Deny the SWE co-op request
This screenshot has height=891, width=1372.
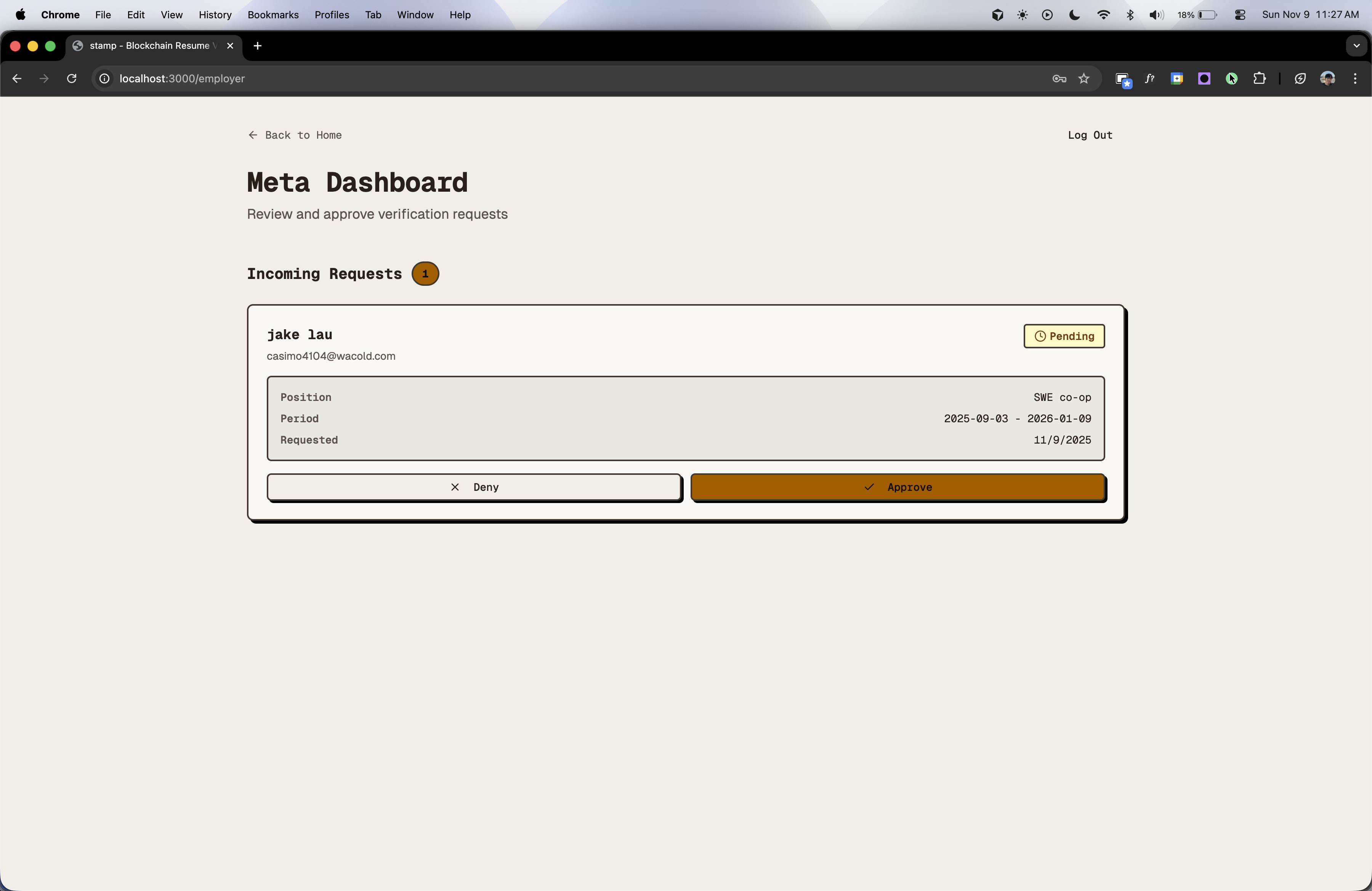coord(474,487)
